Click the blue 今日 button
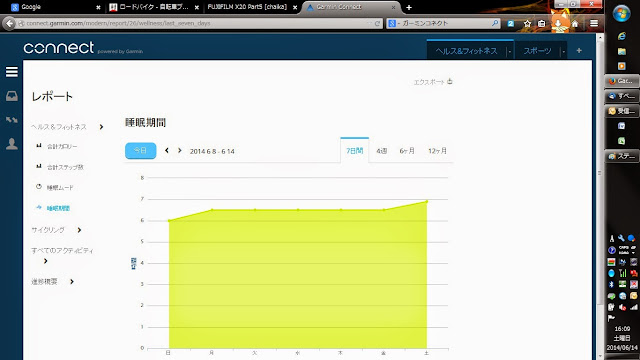The width and height of the screenshot is (640, 360). (140, 151)
